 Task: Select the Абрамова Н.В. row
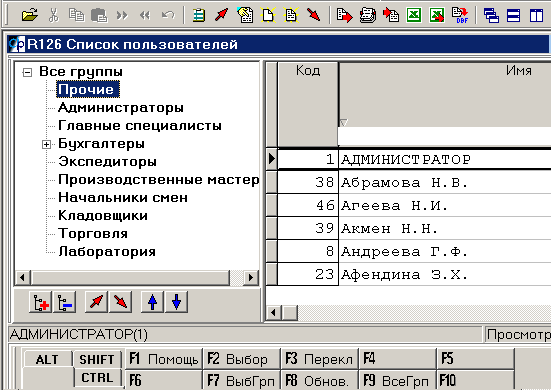[x=409, y=182]
